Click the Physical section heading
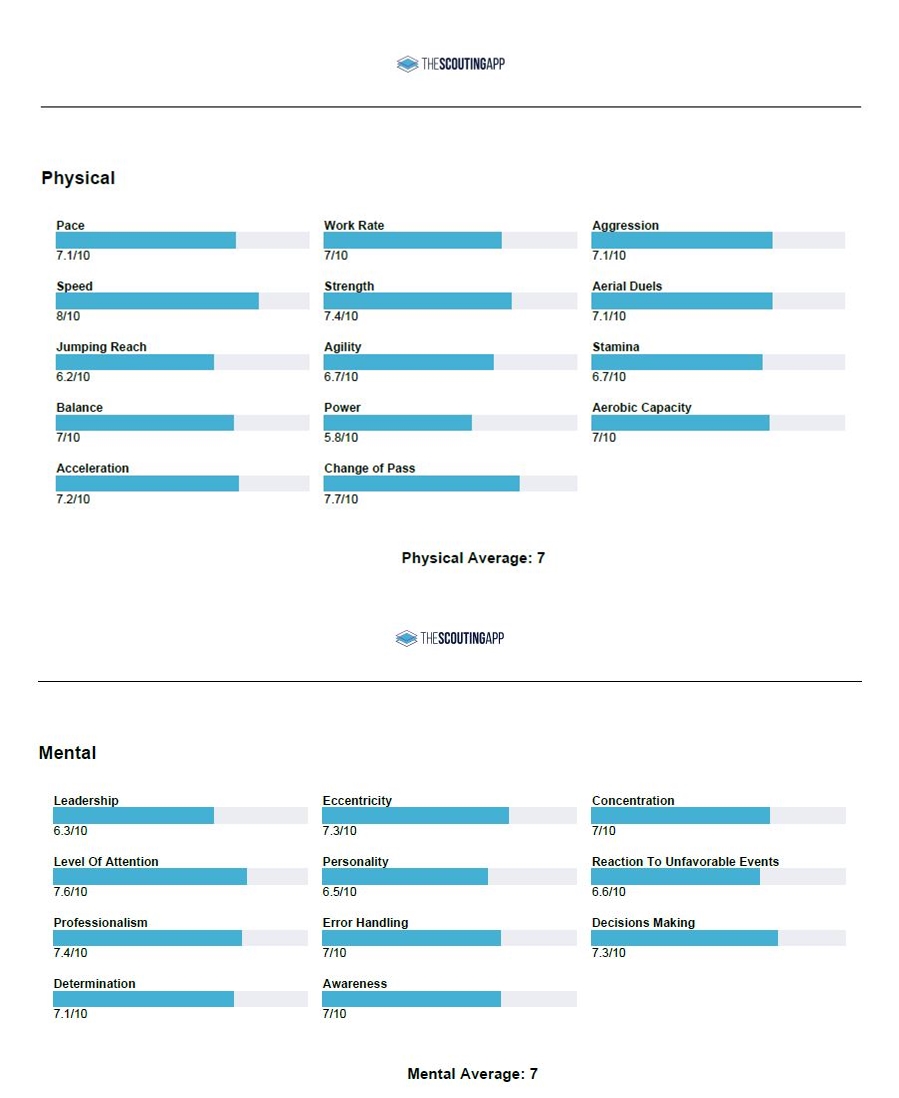This screenshot has width=899, height=1098. pyautogui.click(x=78, y=178)
